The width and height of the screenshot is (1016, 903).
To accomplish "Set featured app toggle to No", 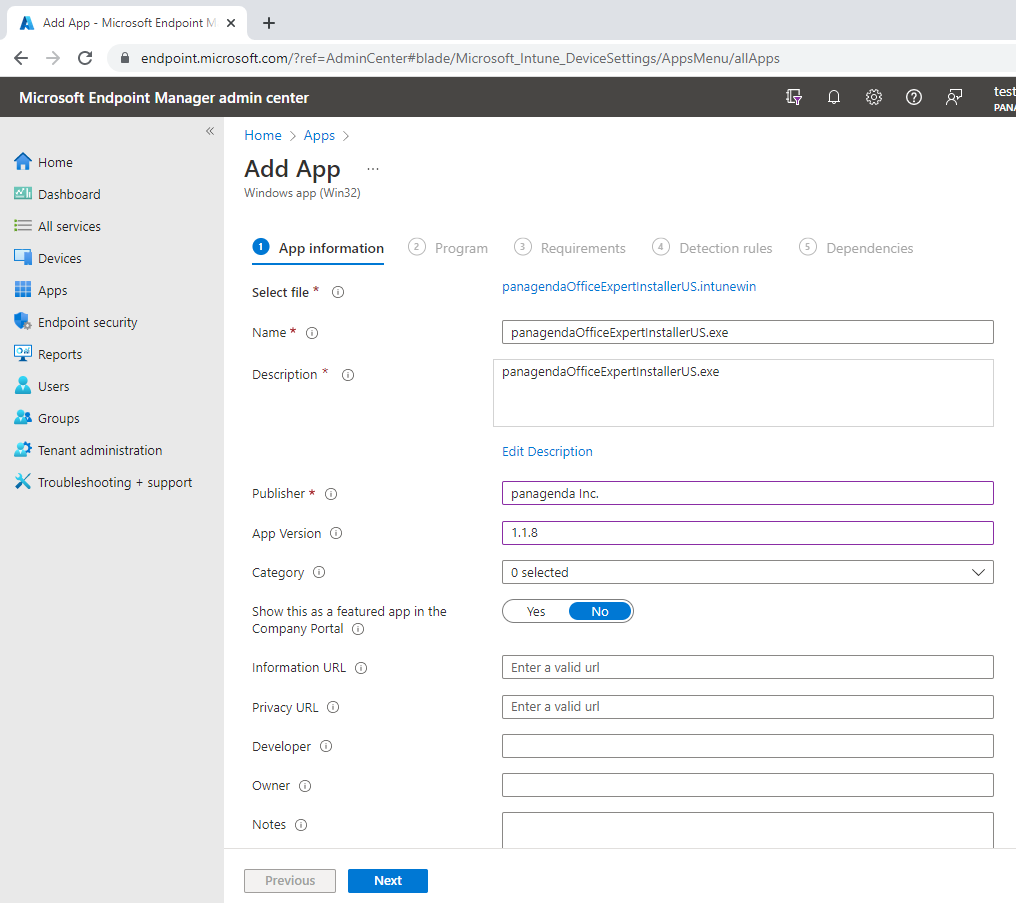I will pyautogui.click(x=600, y=611).
